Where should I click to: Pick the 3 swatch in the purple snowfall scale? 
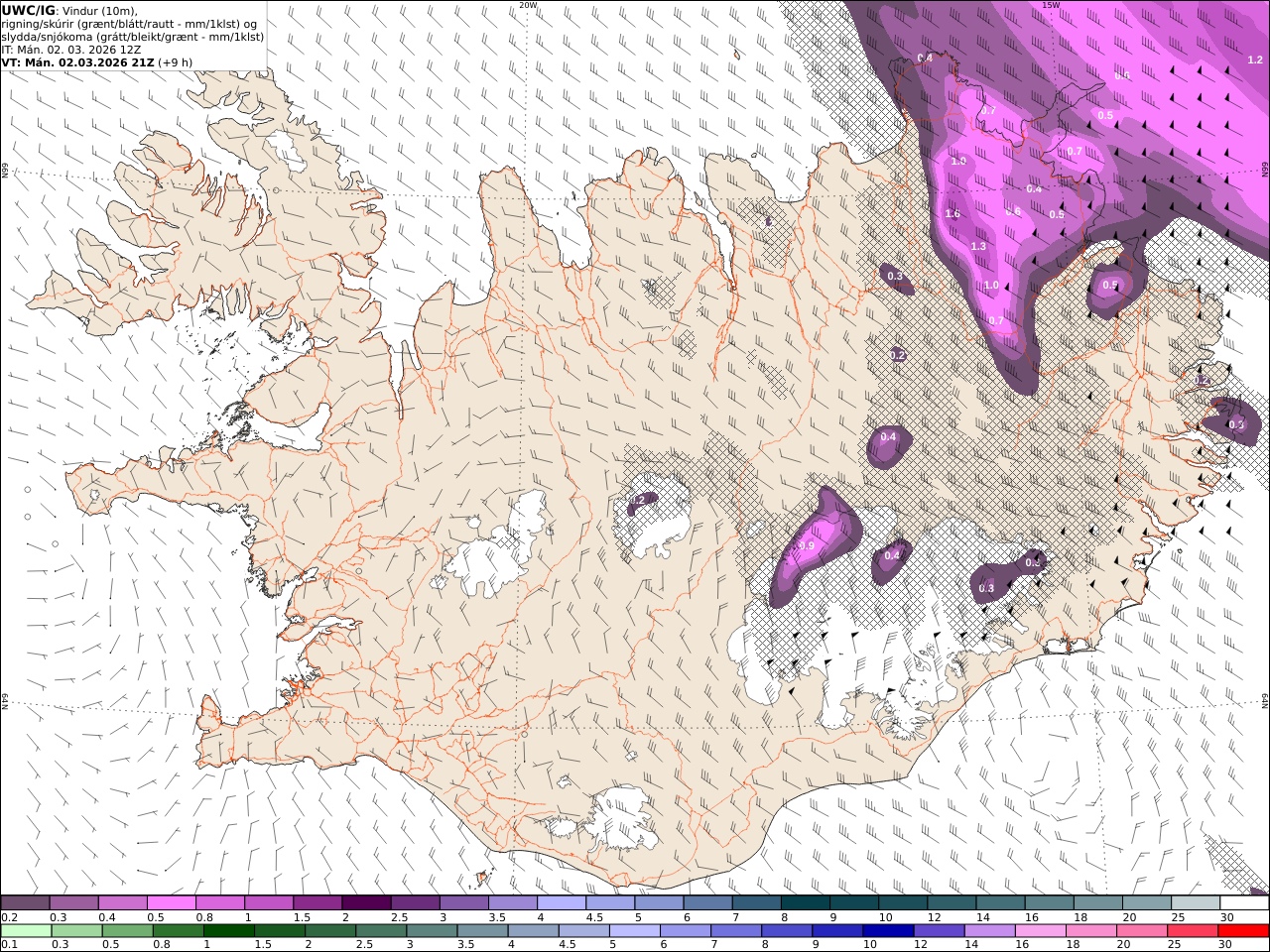[463, 902]
